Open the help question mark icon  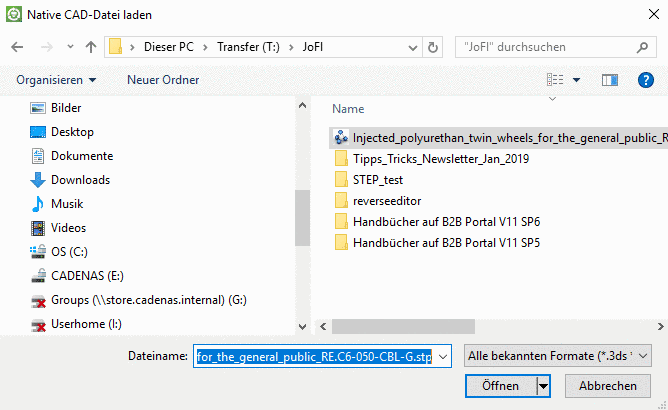pyautogui.click(x=645, y=79)
